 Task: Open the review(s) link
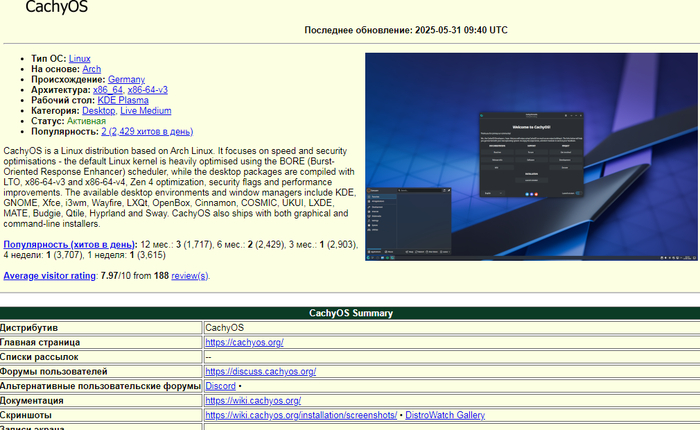(x=189, y=275)
